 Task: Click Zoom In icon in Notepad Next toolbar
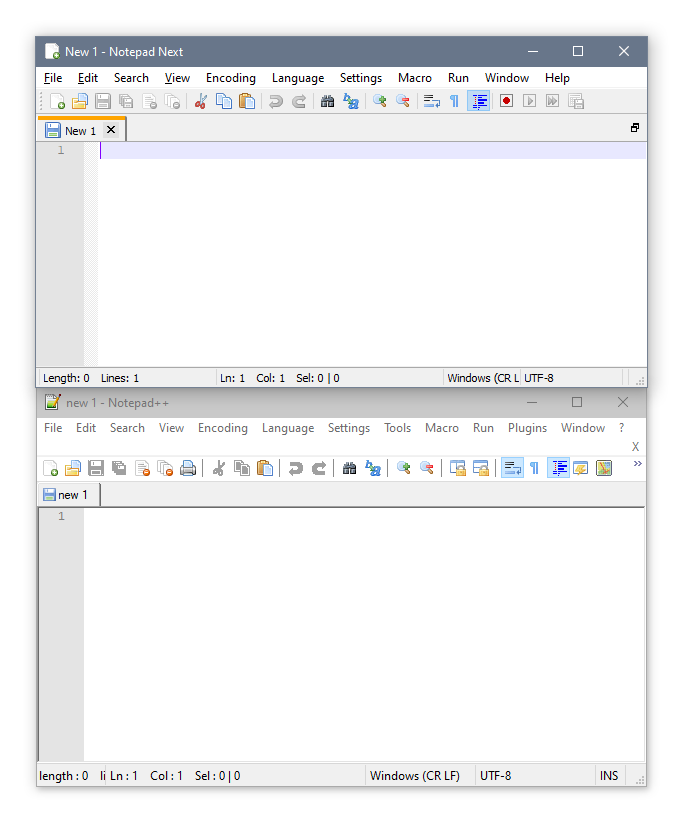coord(380,101)
